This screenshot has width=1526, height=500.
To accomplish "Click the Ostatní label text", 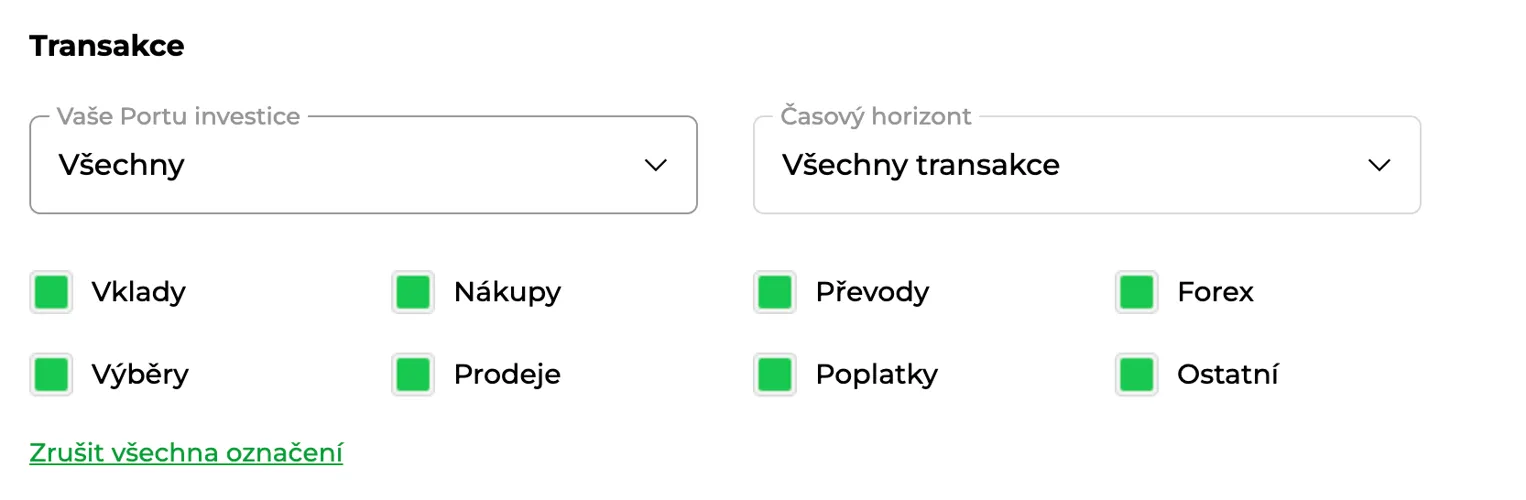I will (1228, 374).
